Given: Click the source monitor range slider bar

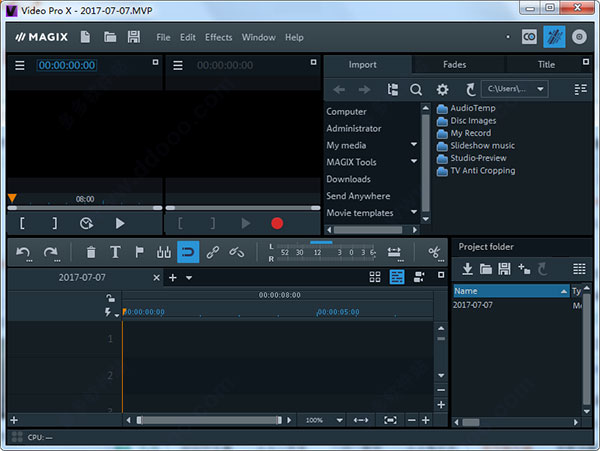Looking at the screenshot, I should pos(85,208).
